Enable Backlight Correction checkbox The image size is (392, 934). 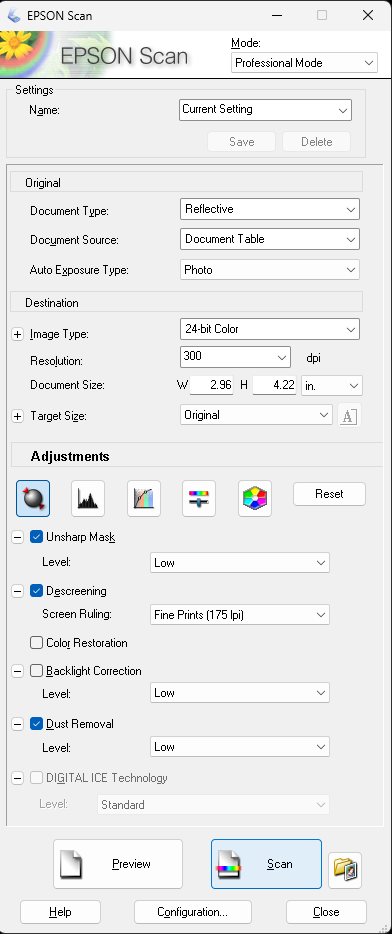[37, 671]
